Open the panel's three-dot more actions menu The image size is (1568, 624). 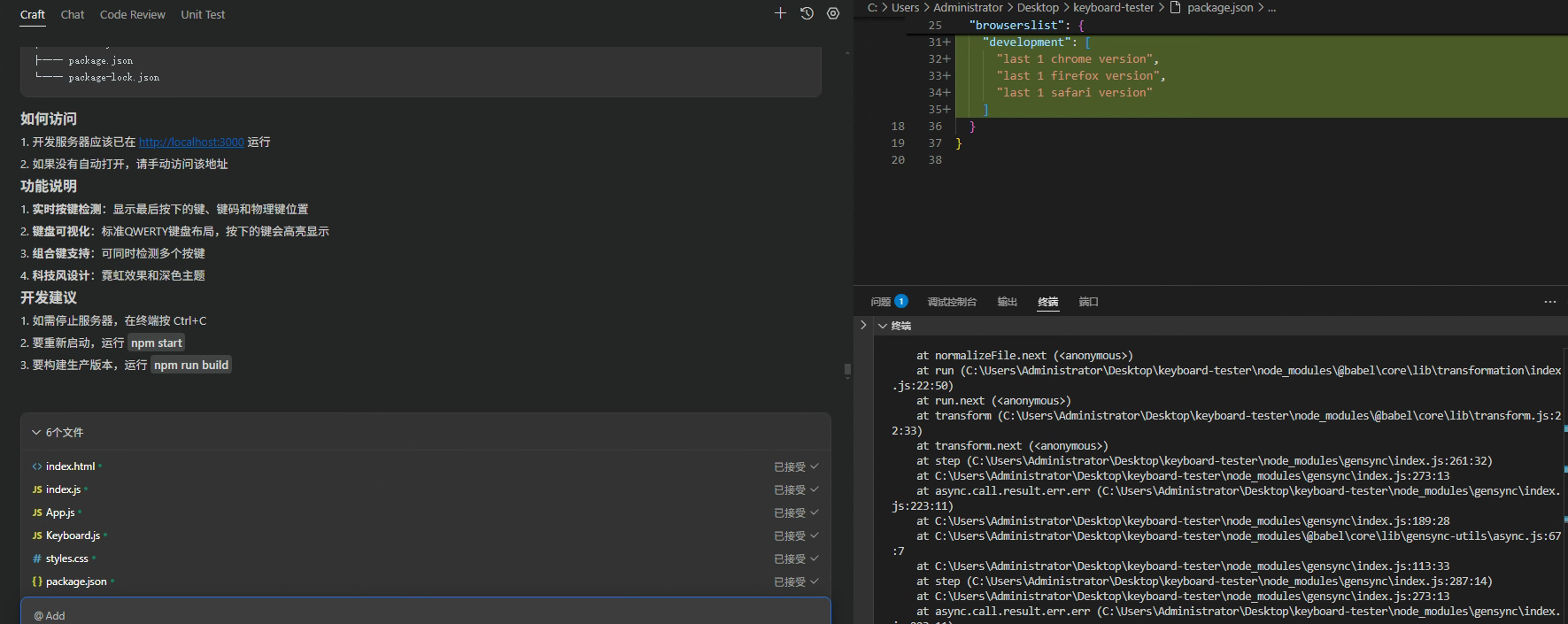tap(1549, 302)
